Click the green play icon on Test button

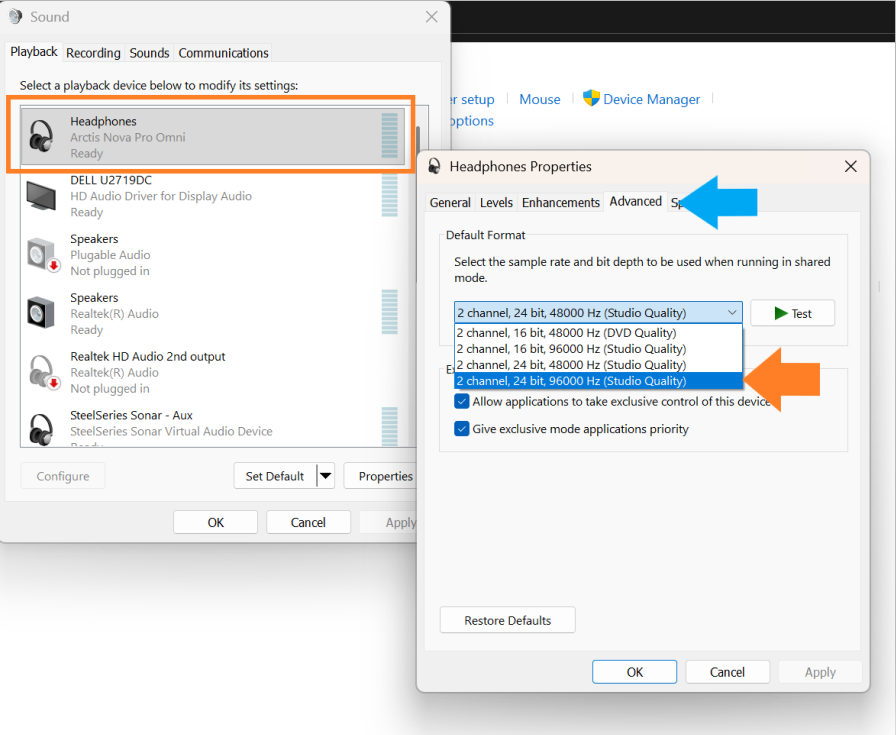click(781, 313)
